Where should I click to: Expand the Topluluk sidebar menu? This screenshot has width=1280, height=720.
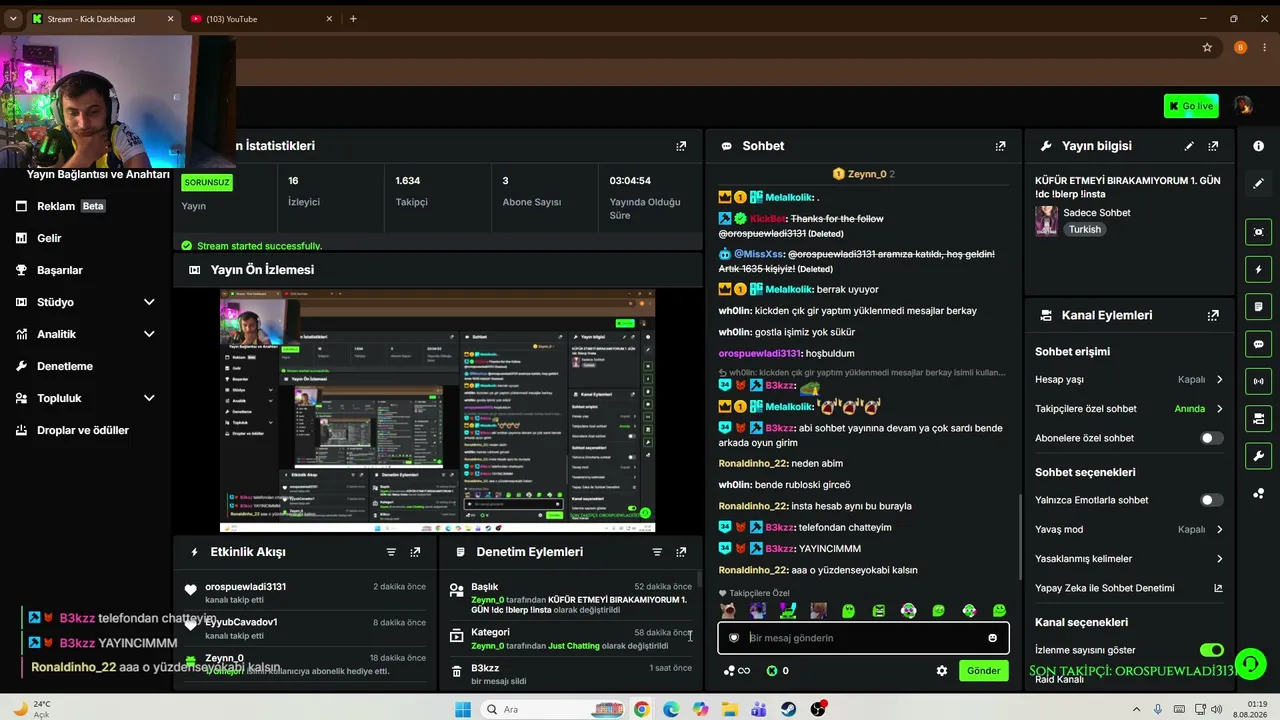click(149, 398)
